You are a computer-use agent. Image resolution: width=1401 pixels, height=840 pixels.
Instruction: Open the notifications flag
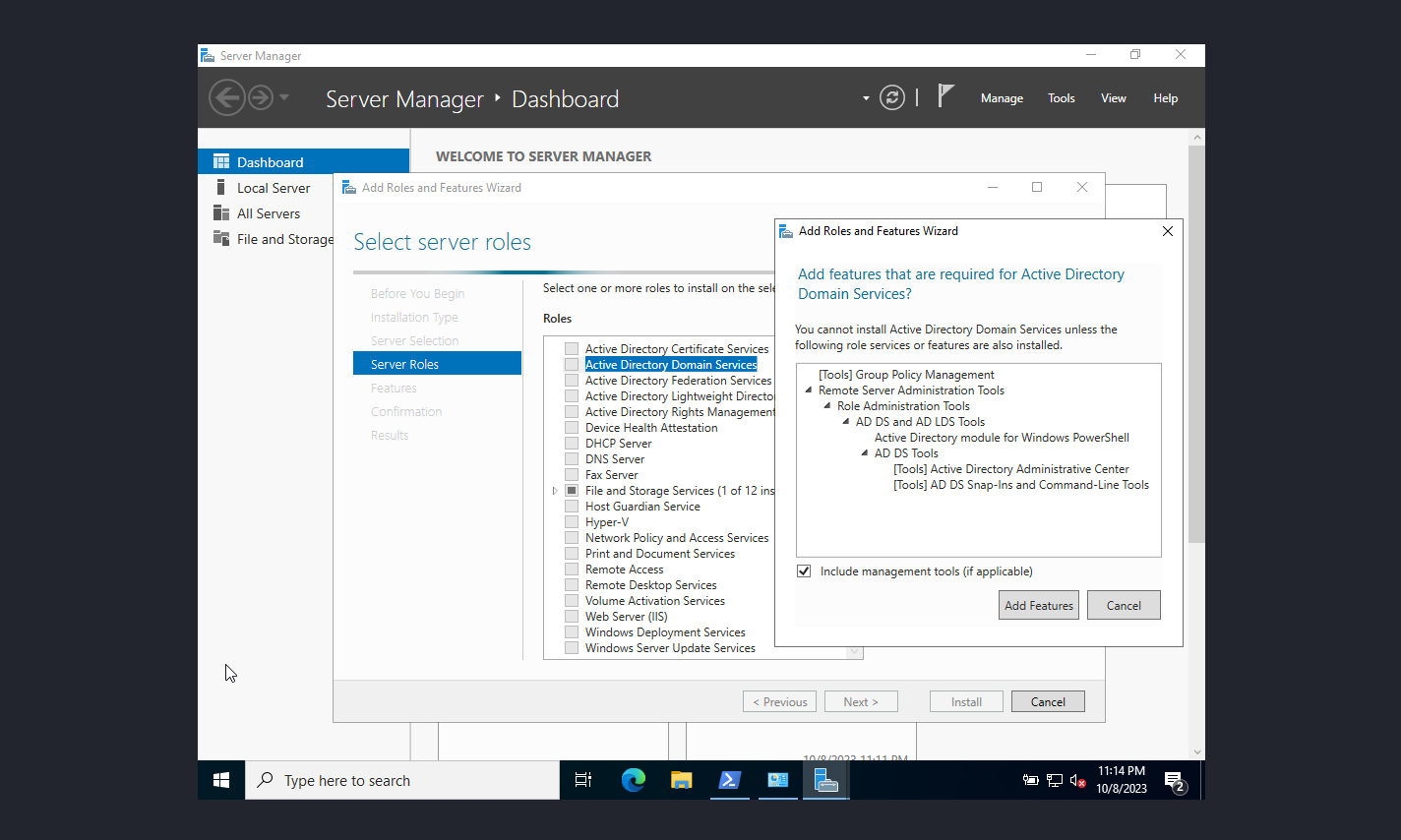(x=945, y=96)
